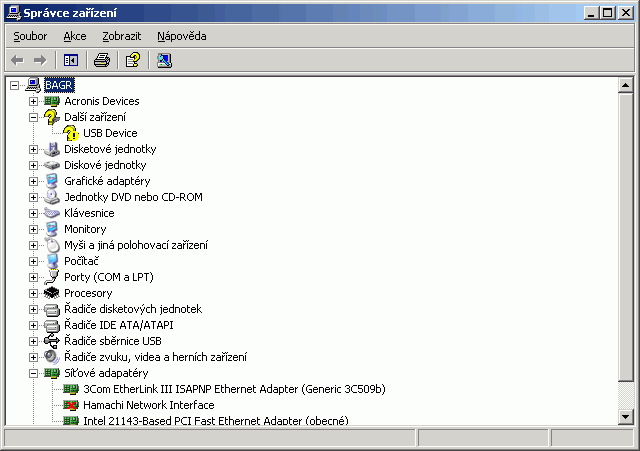Open Properties via the toolbar icon

[133, 60]
